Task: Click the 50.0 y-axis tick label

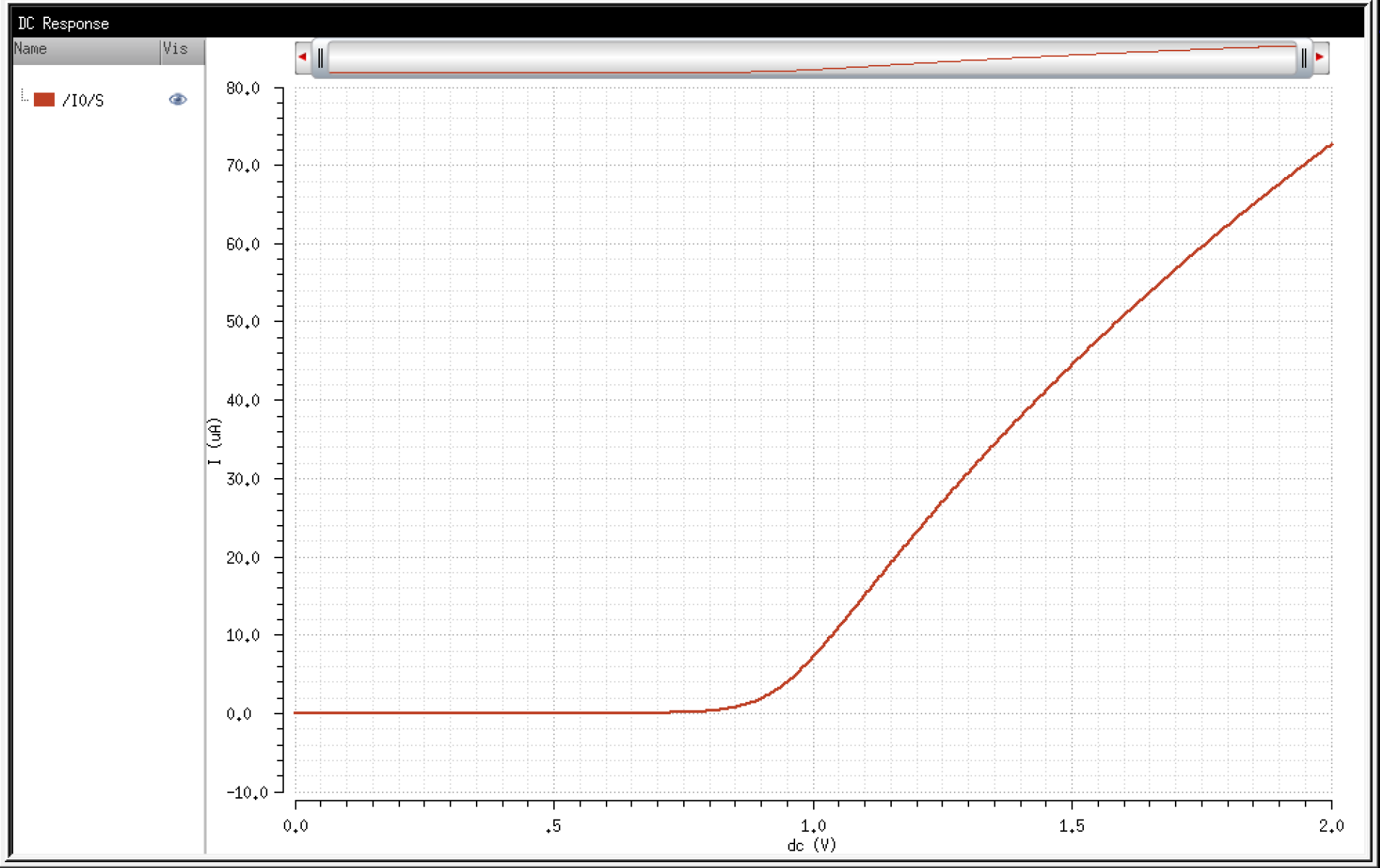Action: [x=243, y=321]
